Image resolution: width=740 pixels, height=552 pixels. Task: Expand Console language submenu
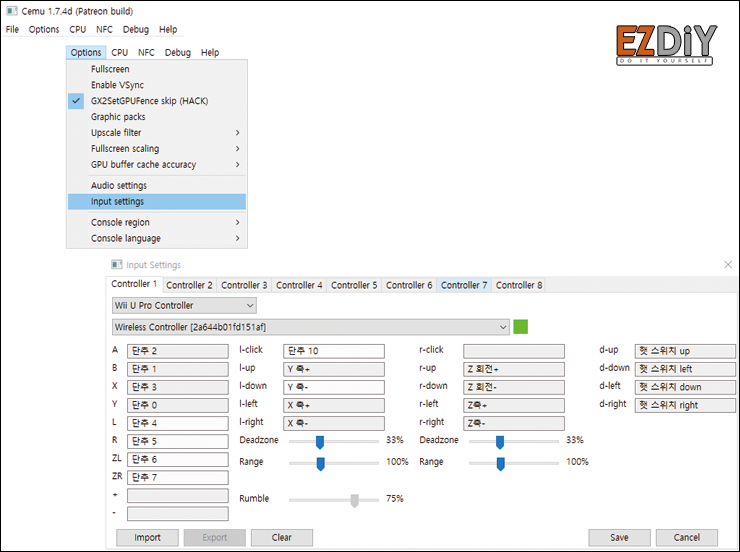(x=157, y=238)
